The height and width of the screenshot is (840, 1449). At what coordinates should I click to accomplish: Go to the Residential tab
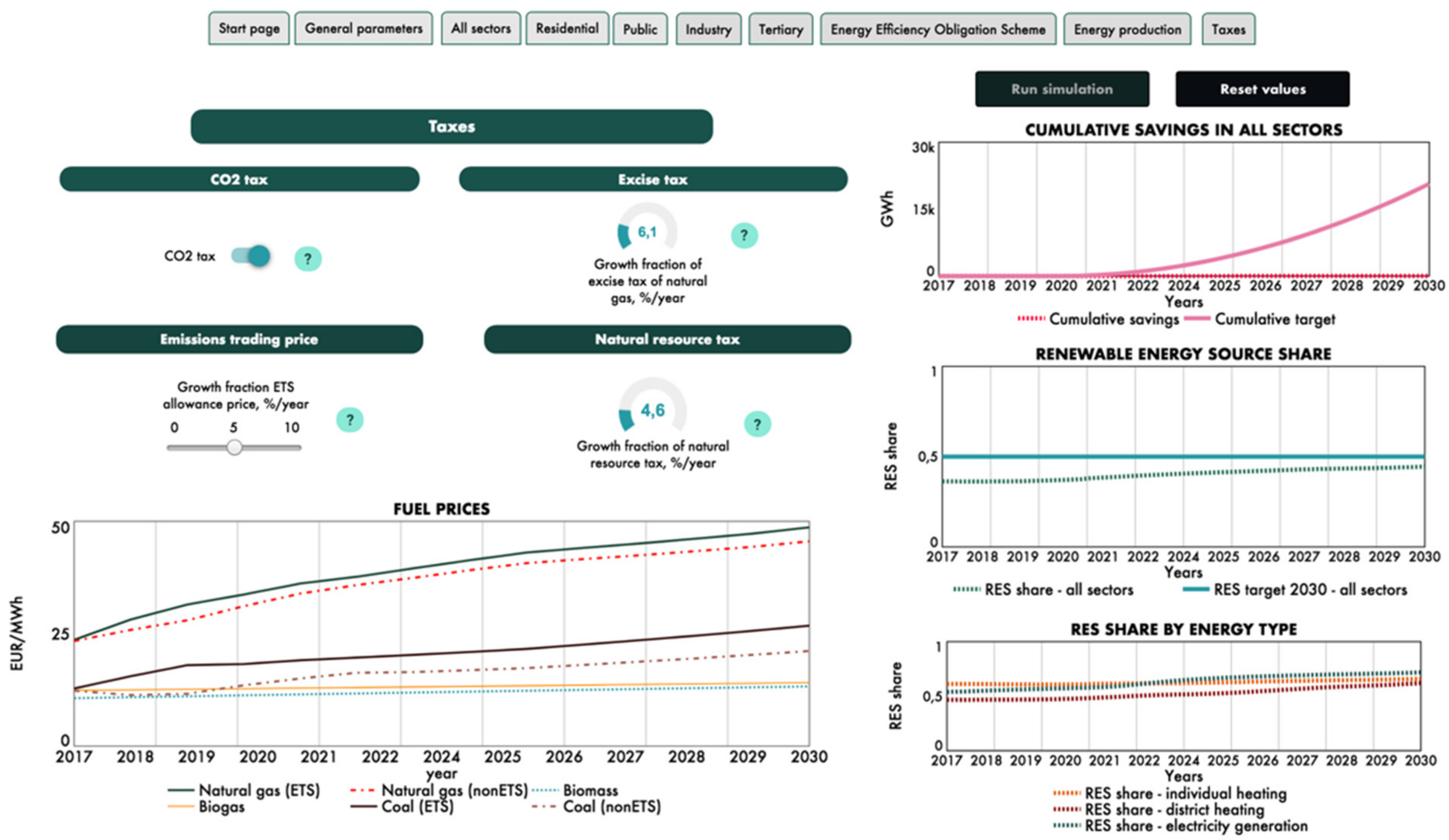567,29
